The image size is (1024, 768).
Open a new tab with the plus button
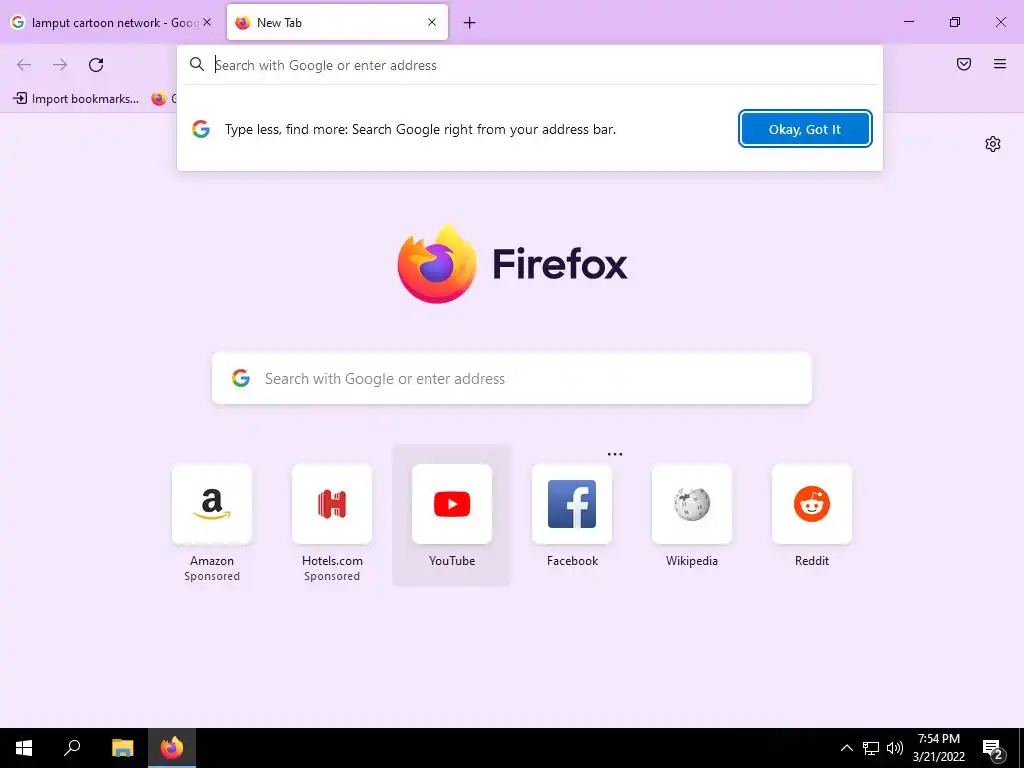(x=469, y=23)
